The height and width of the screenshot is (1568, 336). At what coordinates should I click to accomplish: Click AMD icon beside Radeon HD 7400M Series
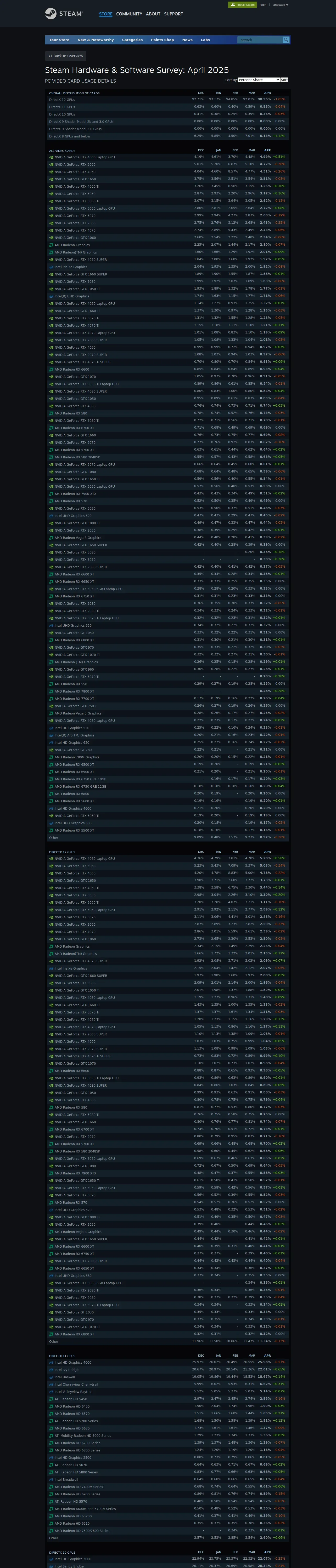(x=51, y=1486)
